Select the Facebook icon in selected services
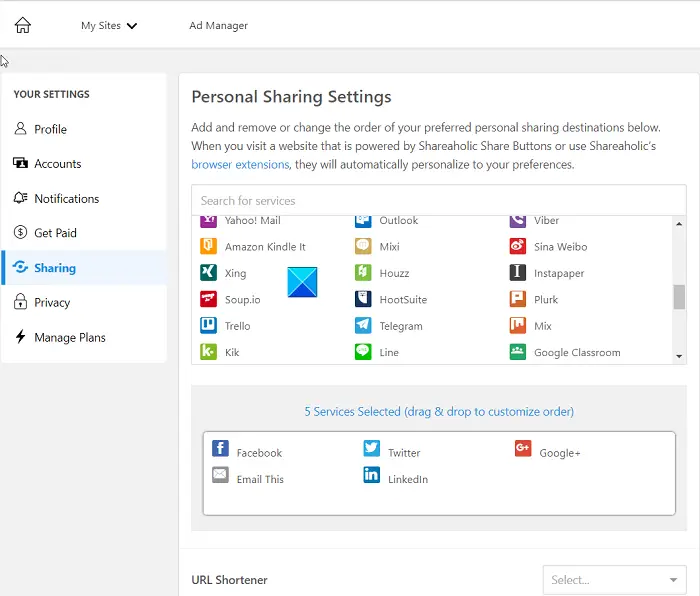This screenshot has width=700, height=596. click(x=220, y=448)
